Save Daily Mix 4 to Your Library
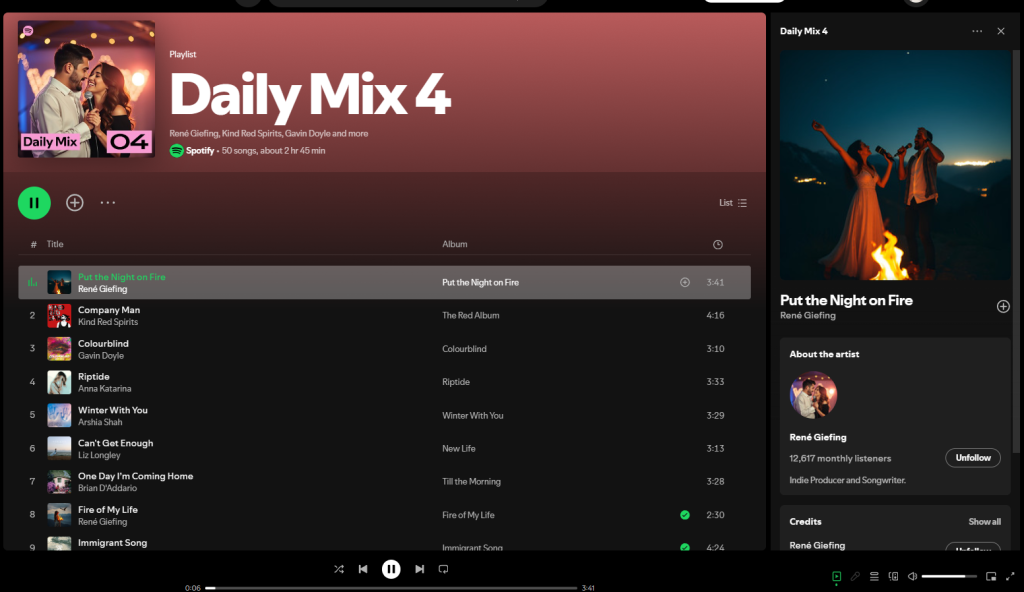Screen dimensions: 1024x592 coord(74,203)
